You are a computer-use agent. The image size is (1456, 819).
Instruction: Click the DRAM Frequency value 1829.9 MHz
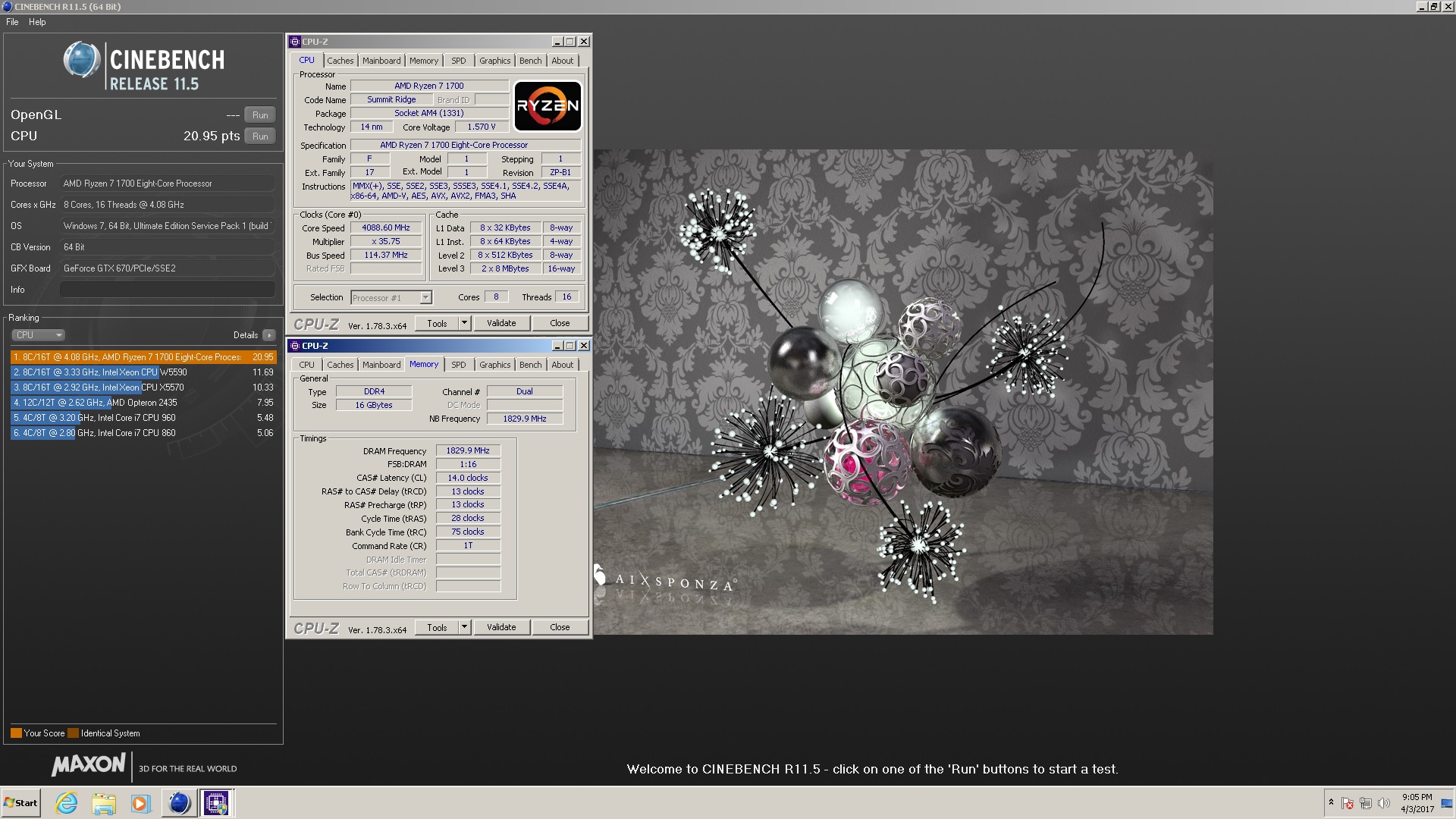tap(468, 451)
